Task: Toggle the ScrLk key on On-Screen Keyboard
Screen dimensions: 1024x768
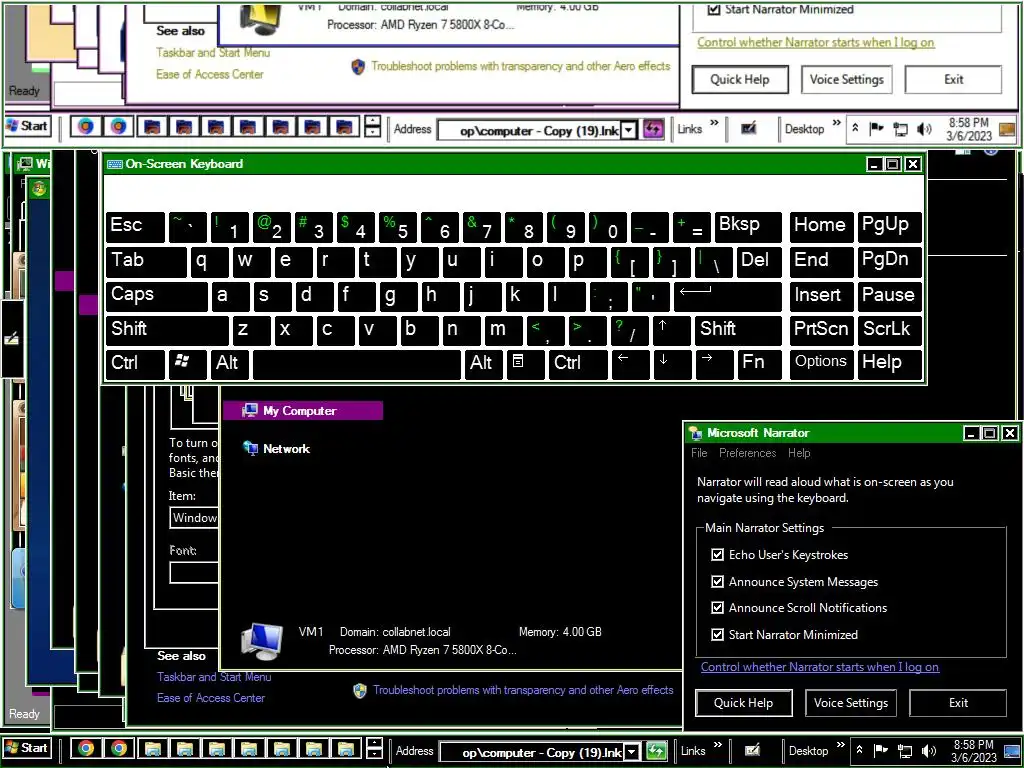Action: point(889,330)
